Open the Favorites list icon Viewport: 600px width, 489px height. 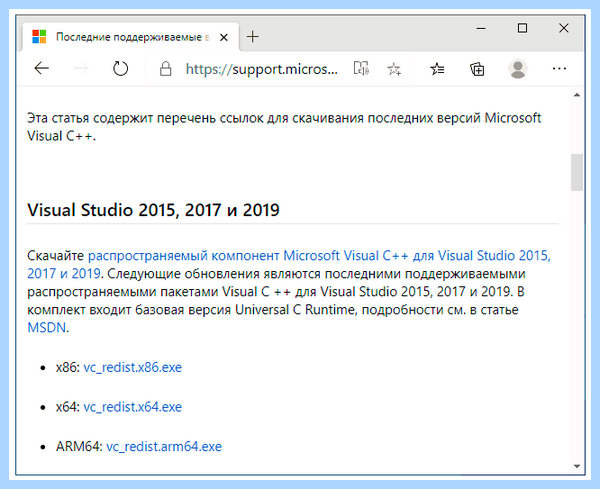[x=437, y=69]
